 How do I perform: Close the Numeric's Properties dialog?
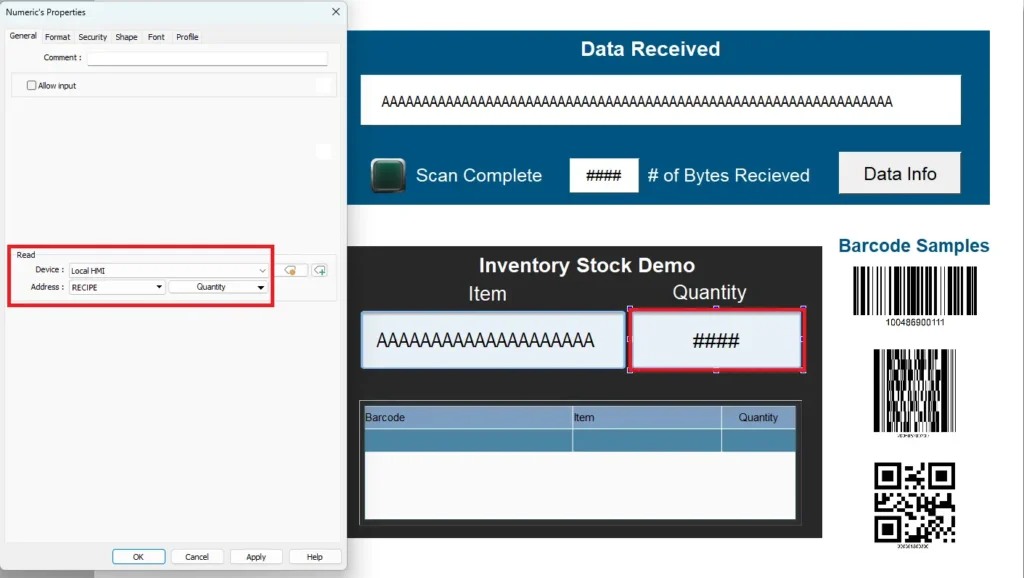click(x=335, y=12)
